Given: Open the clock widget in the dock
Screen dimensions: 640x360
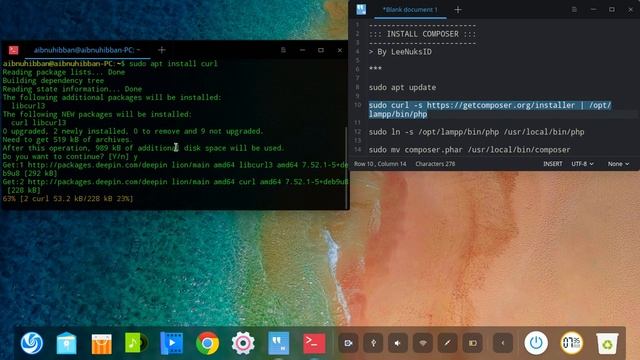Looking at the screenshot, I should coord(571,343).
